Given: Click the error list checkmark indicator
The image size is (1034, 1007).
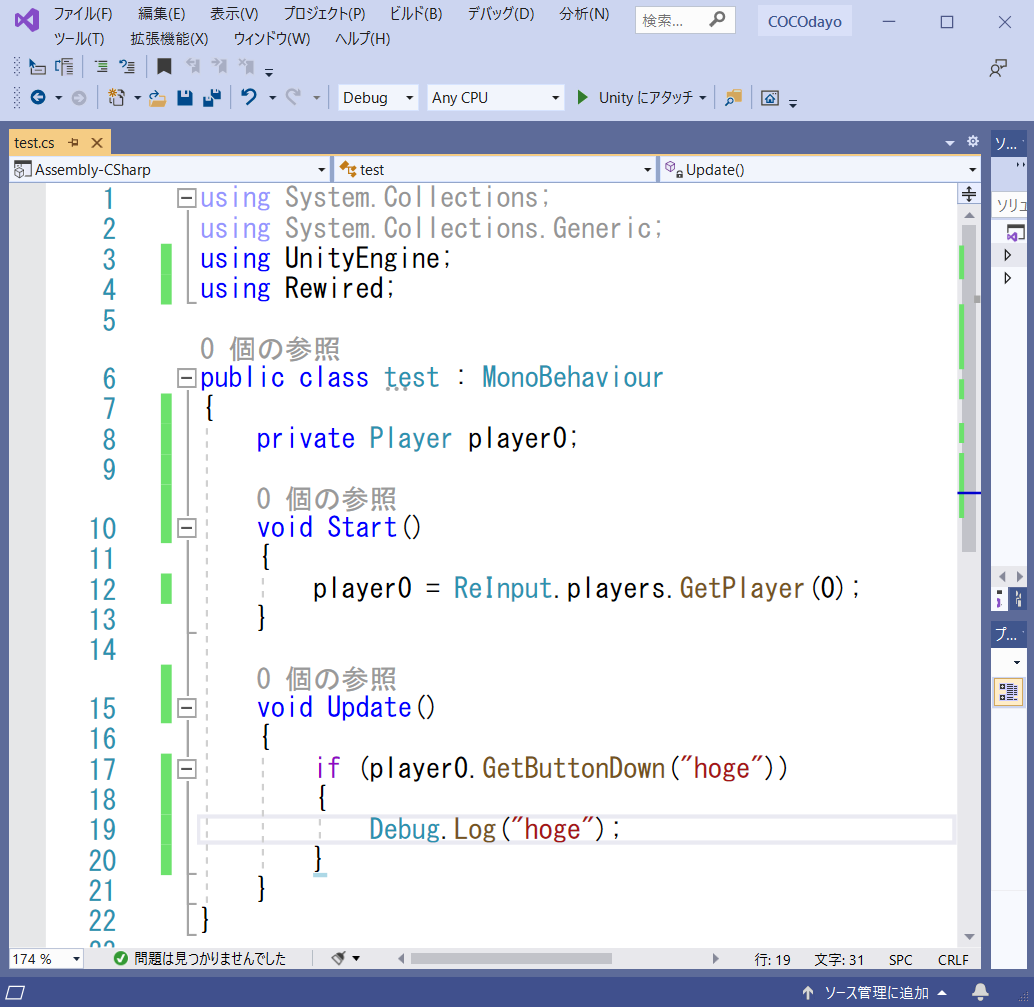Looking at the screenshot, I should [121, 958].
